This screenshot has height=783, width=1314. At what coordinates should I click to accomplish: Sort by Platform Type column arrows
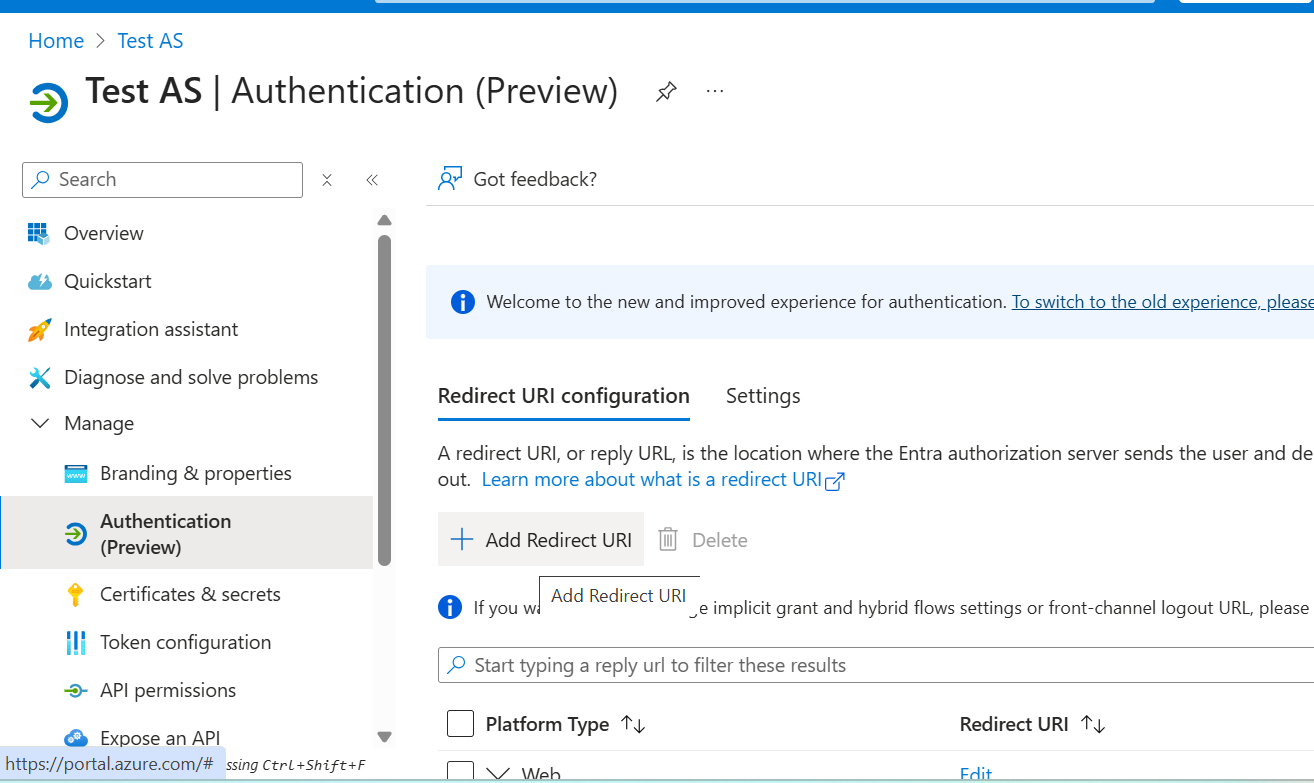(x=633, y=724)
